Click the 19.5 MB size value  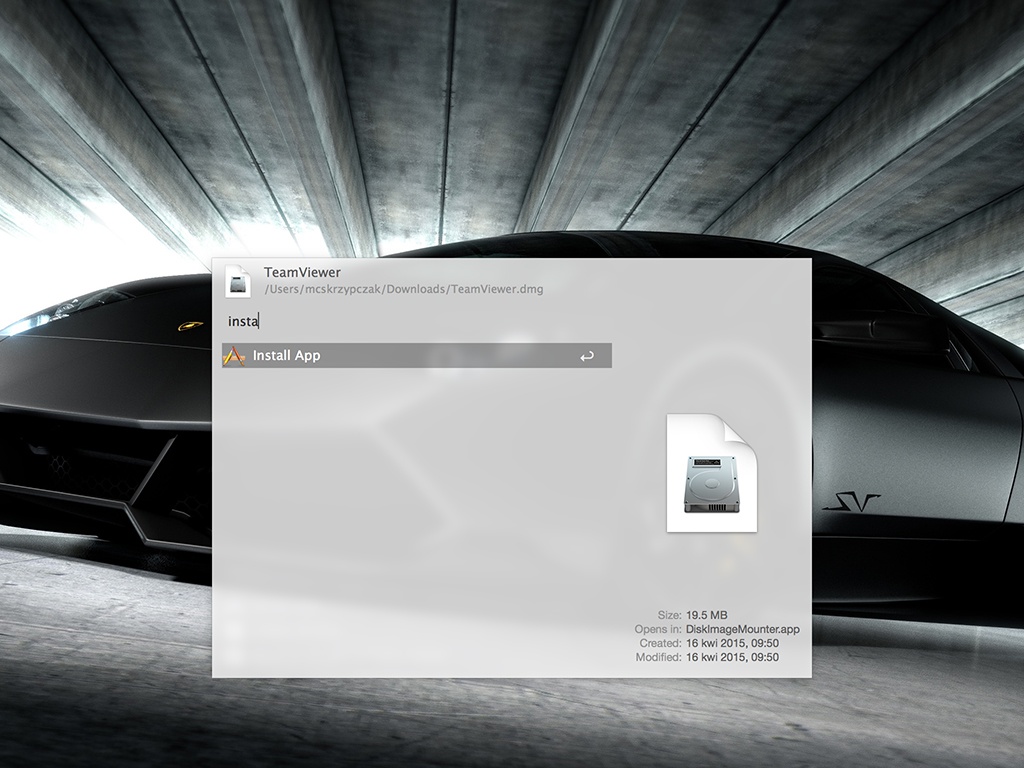tap(706, 615)
